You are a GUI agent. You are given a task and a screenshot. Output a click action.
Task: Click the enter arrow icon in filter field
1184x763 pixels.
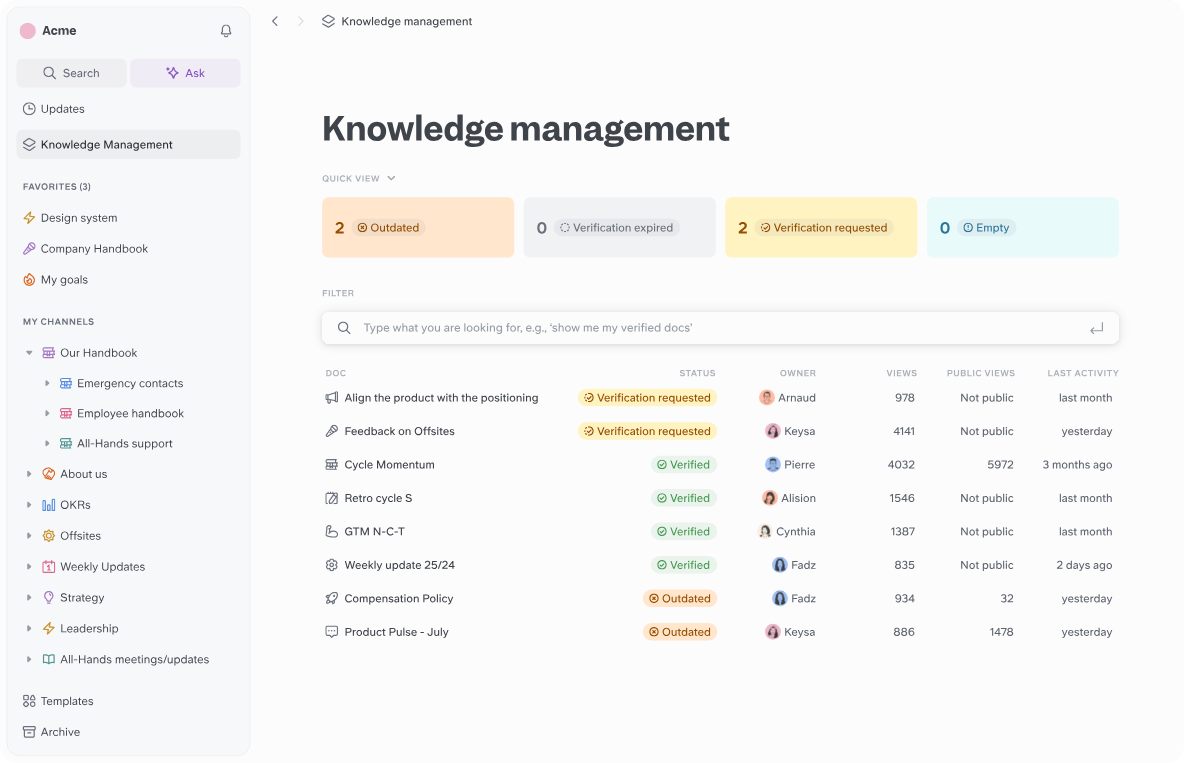tap(1097, 328)
